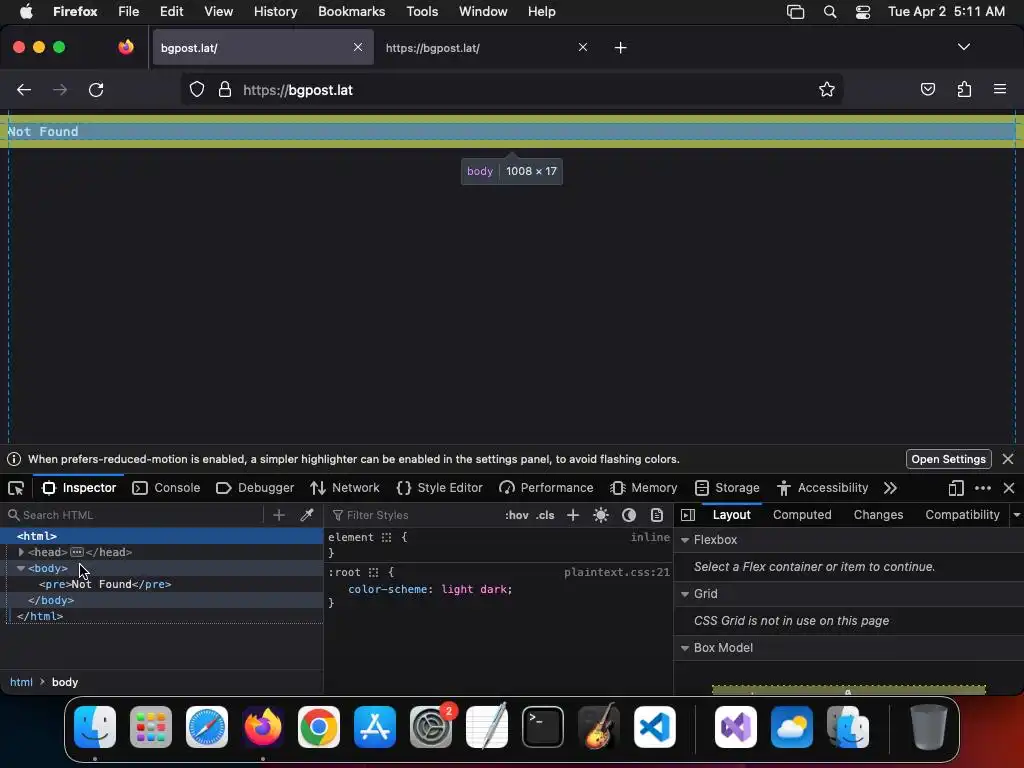Switch to the Memory tab
Image resolution: width=1024 pixels, height=768 pixels.
pyautogui.click(x=643, y=488)
